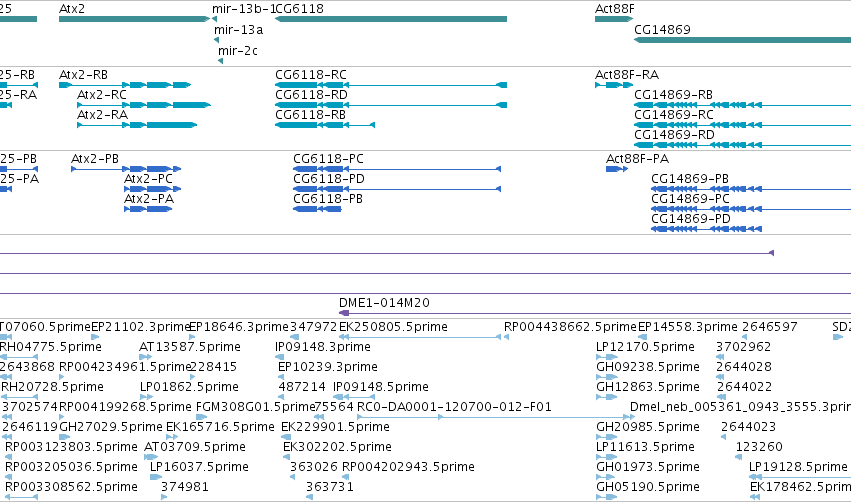
Task: Click the EP14558.3prime feature label
Action: coord(688,327)
